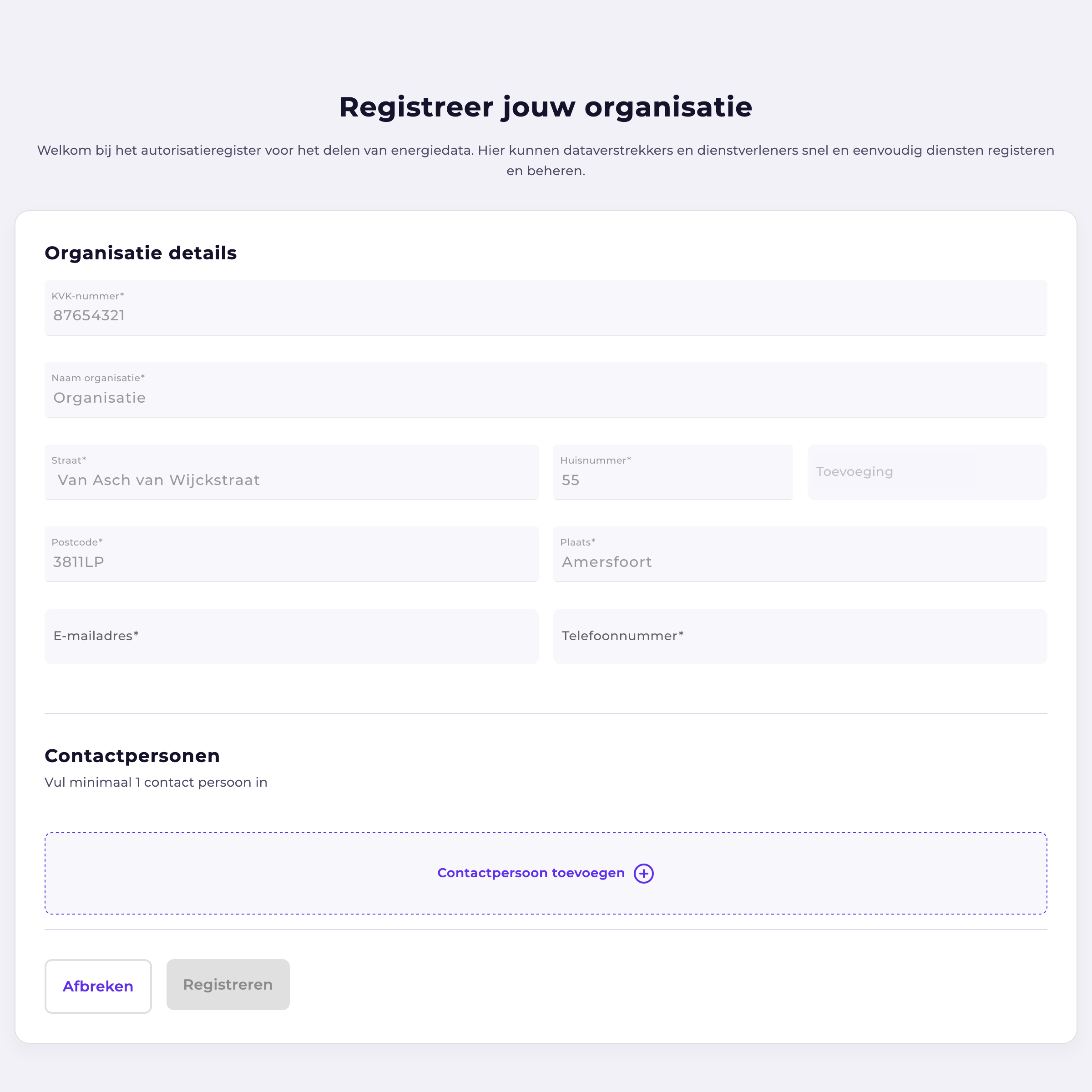Image resolution: width=1092 pixels, height=1092 pixels.
Task: Select the Naam organisatie field
Action: [x=546, y=390]
